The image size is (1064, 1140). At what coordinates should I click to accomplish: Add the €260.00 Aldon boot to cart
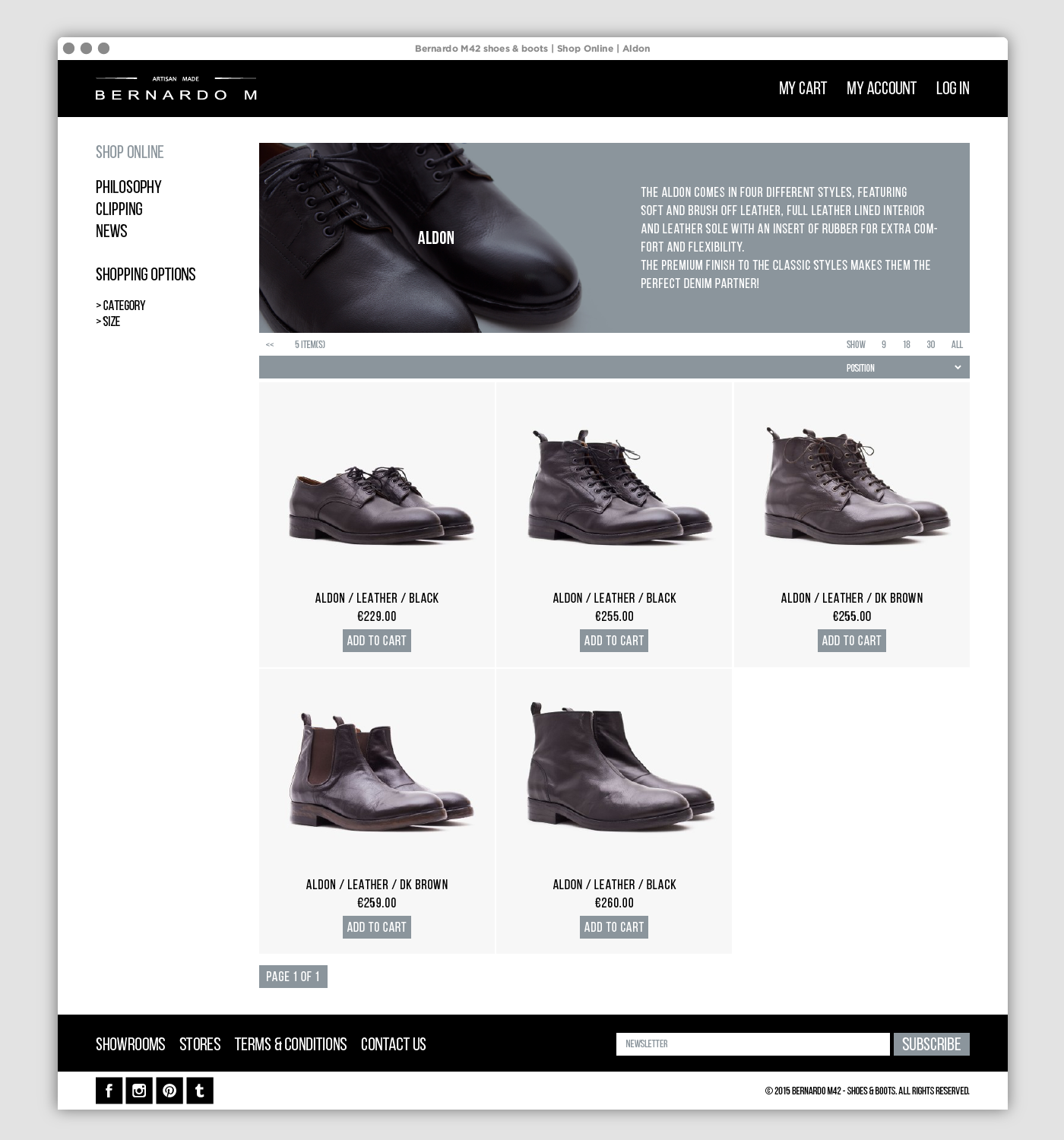tap(614, 927)
